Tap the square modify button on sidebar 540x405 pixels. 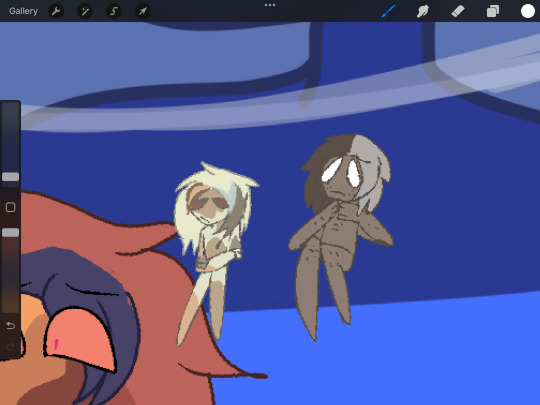coord(11,207)
